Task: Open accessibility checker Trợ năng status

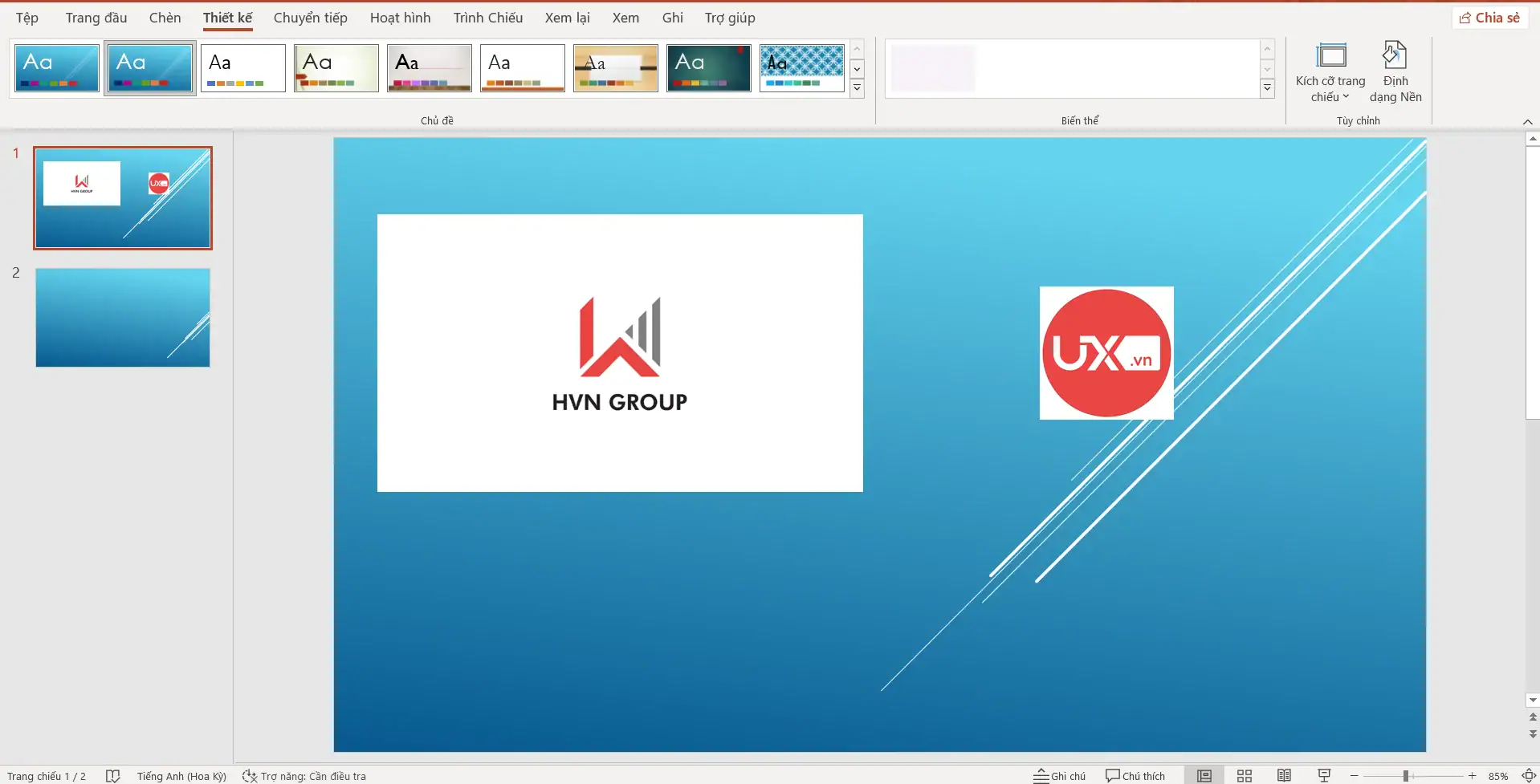Action: click(x=304, y=776)
